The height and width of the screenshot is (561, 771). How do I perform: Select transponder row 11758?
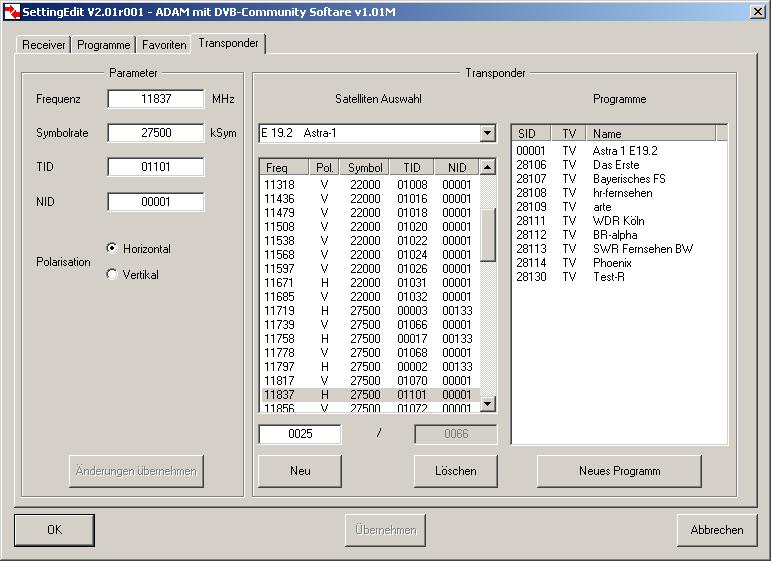pos(369,339)
